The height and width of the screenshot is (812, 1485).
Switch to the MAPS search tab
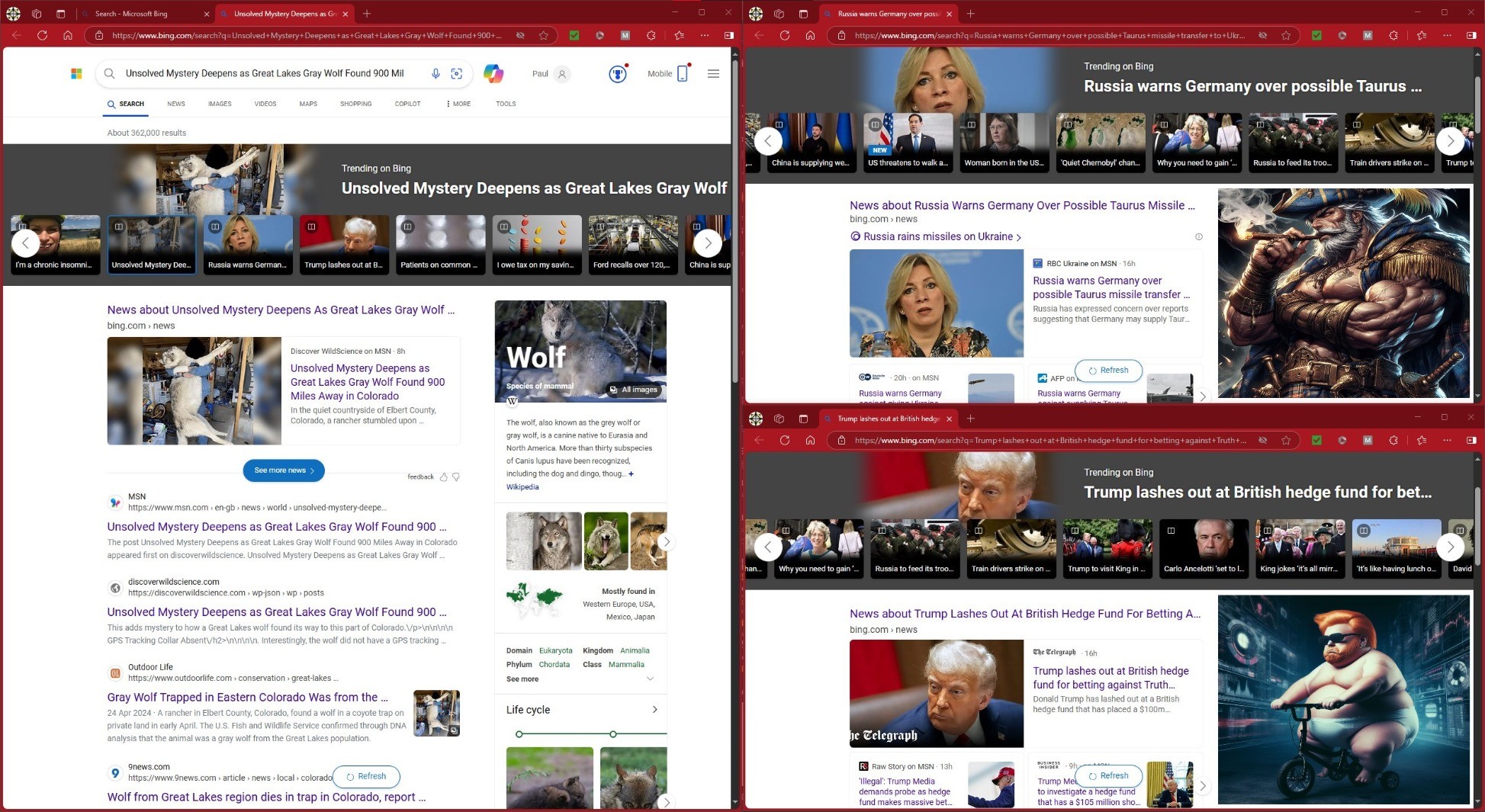308,104
